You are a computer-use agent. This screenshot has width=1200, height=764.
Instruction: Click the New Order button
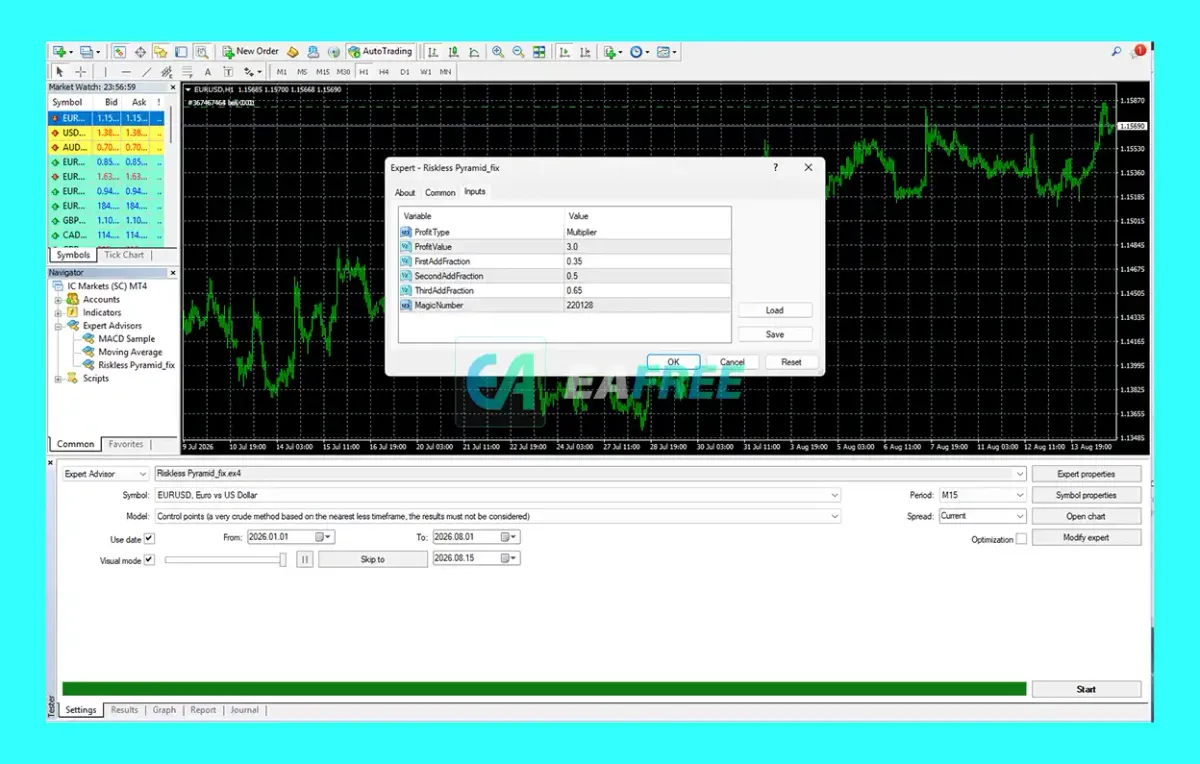[x=251, y=51]
